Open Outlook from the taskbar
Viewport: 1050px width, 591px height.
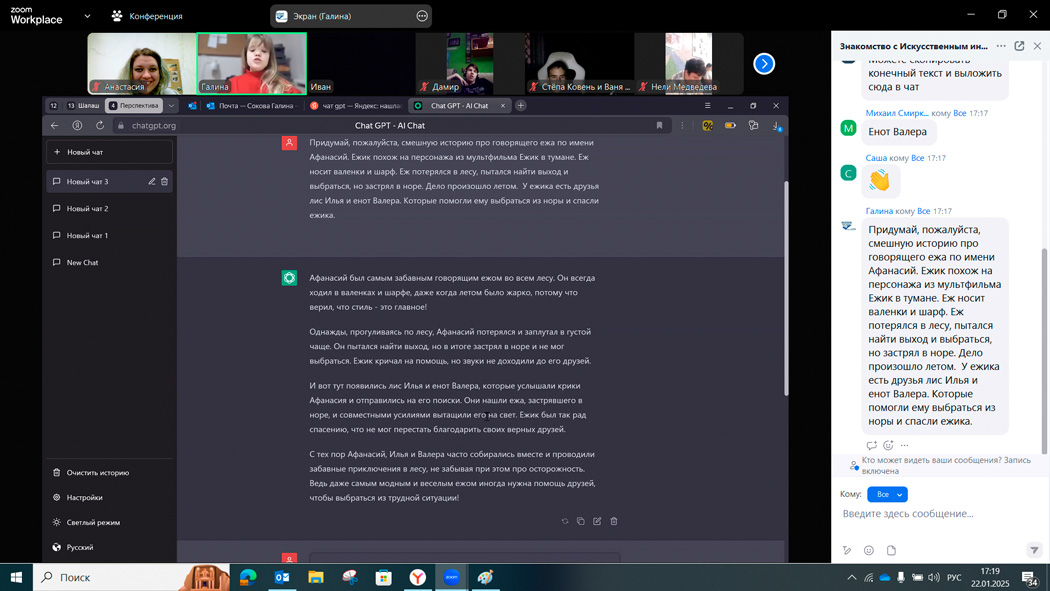point(282,577)
